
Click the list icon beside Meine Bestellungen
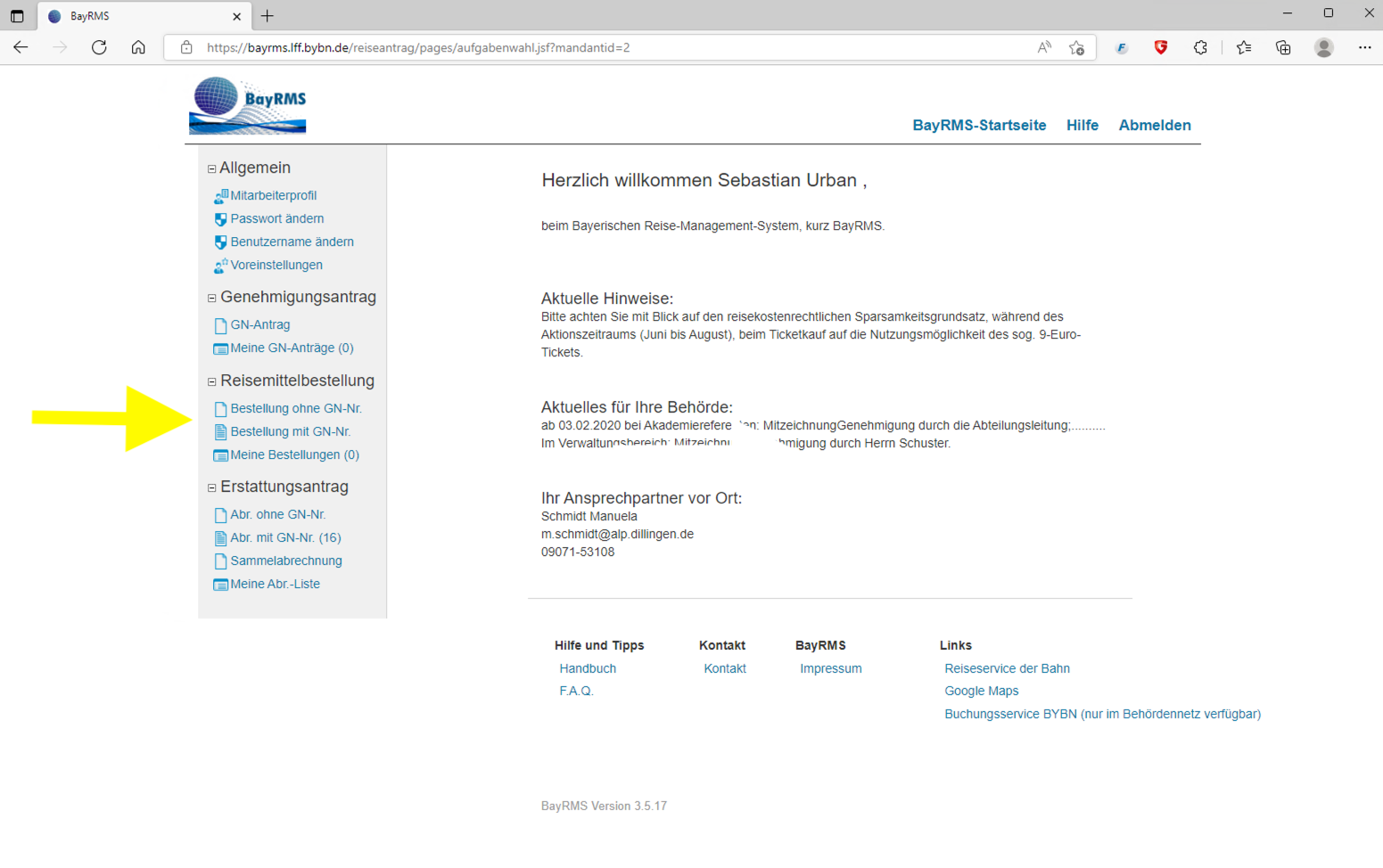point(220,455)
